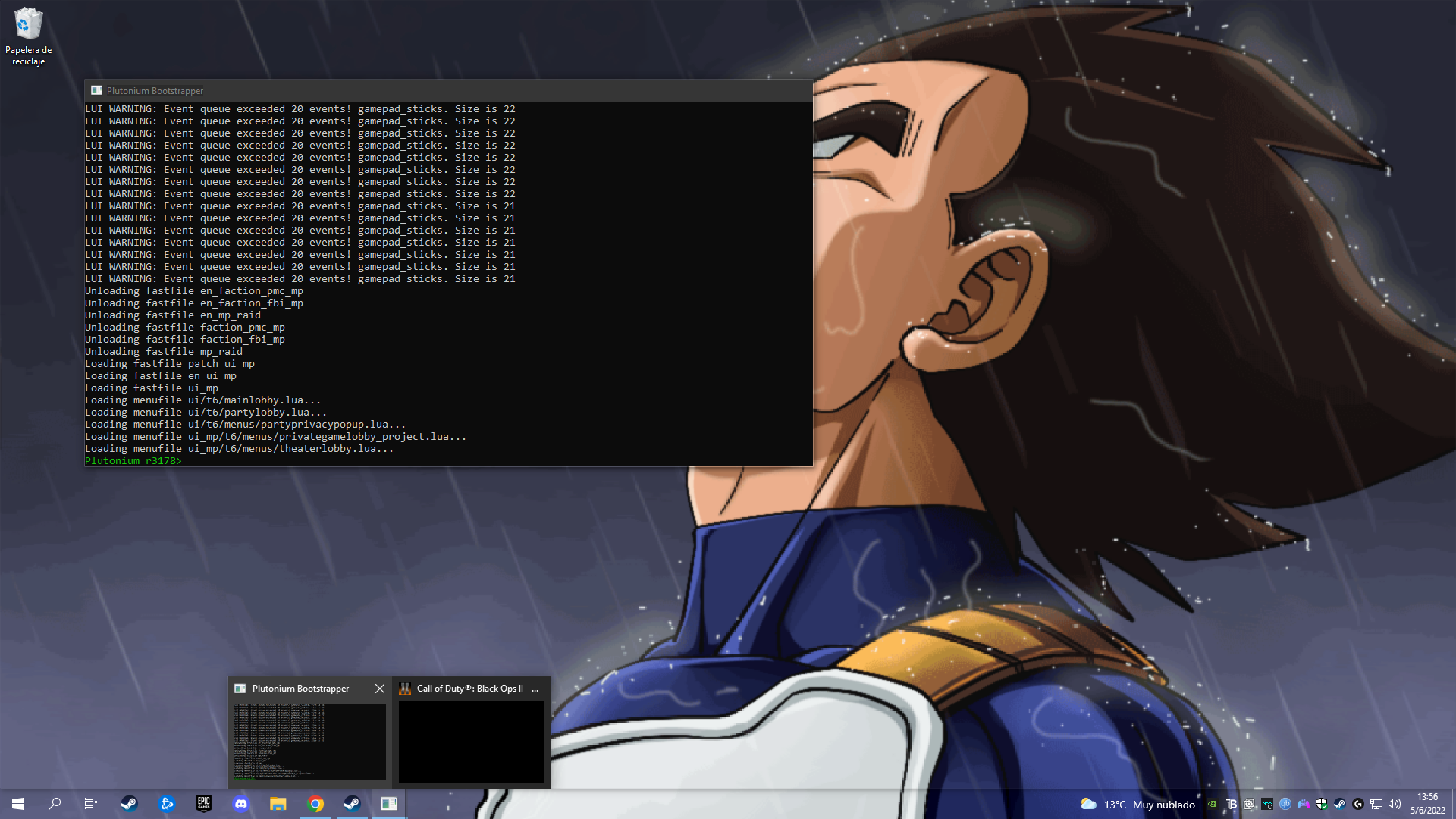Open the Windows Security shield tray icon
1456x819 pixels.
[1322, 805]
